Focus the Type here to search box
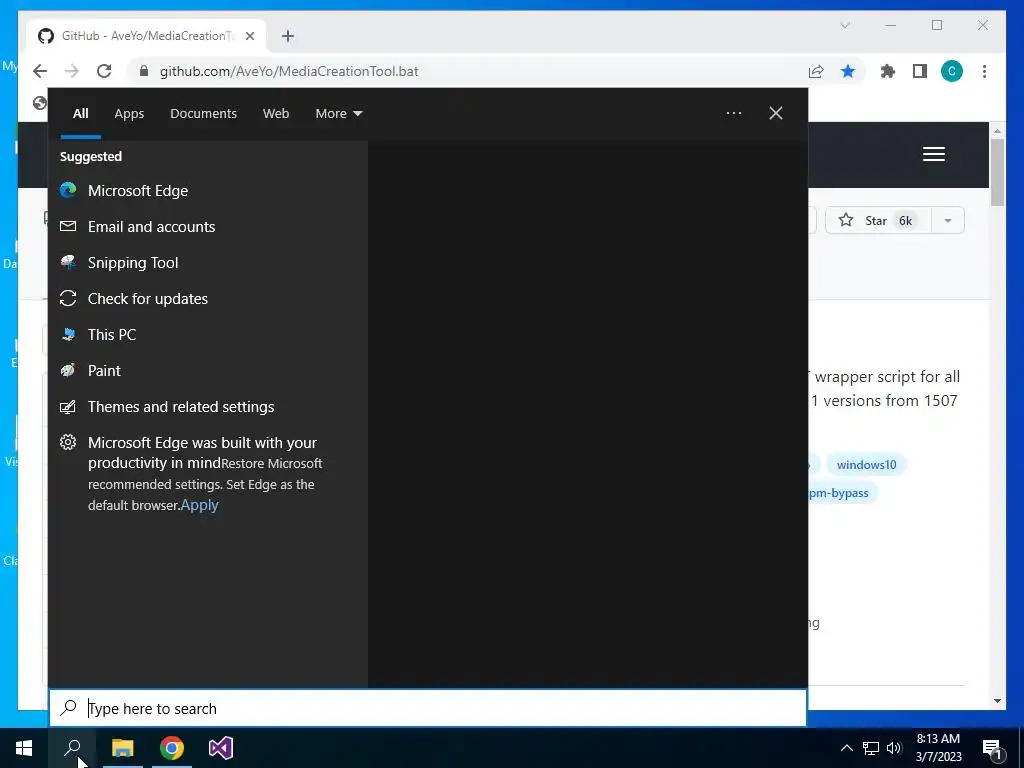Viewport: 1024px width, 768px height. tap(428, 708)
